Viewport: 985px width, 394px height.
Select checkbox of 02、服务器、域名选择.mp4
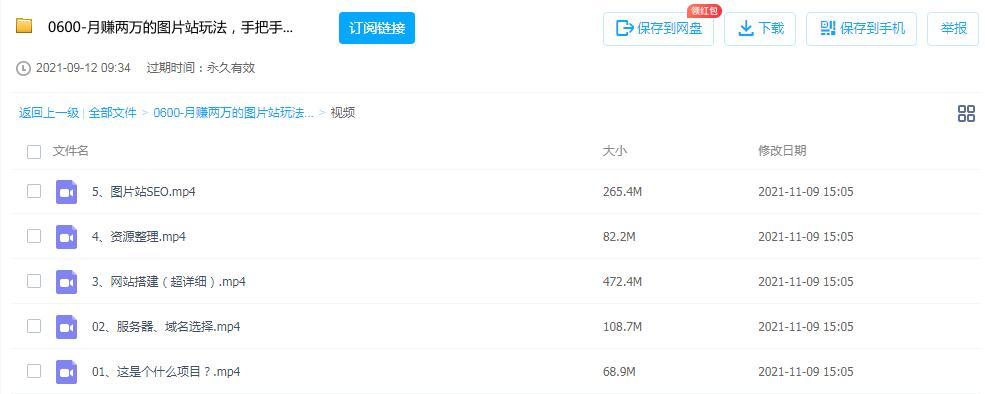(x=34, y=326)
